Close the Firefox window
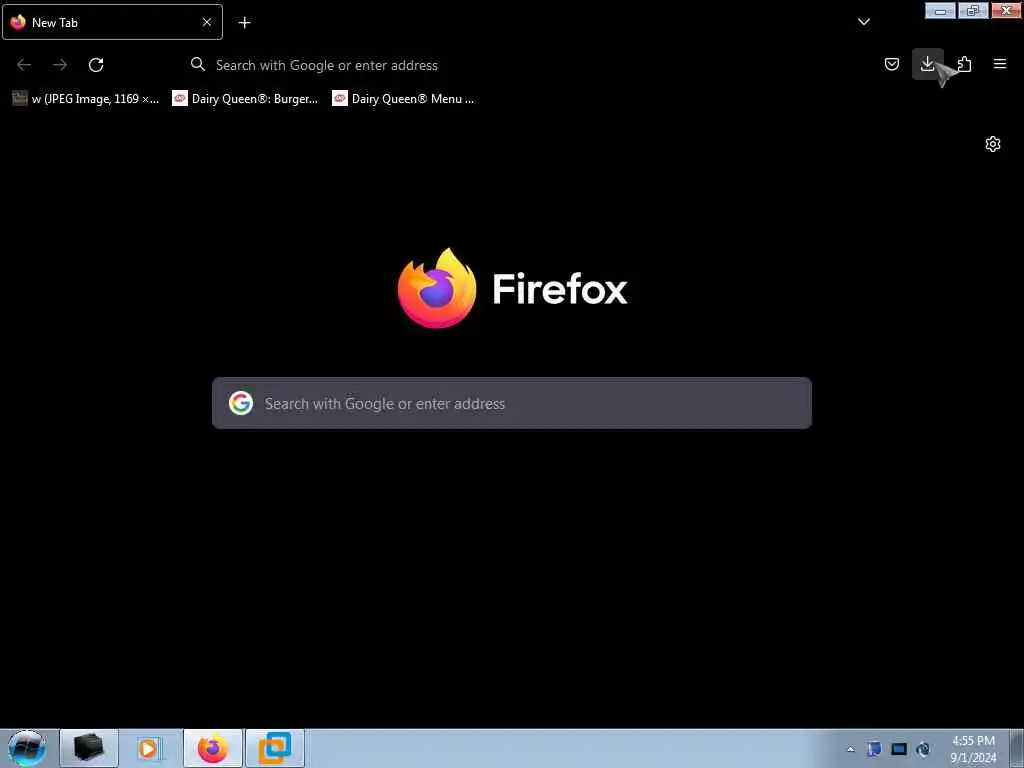The image size is (1024, 768). [1006, 10]
